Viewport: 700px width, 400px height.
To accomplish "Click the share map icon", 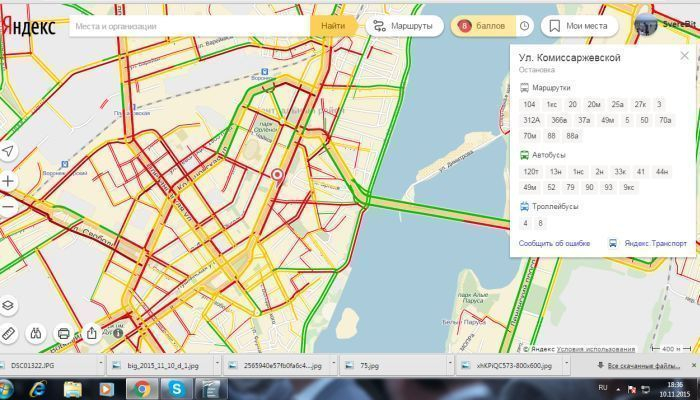I will tap(92, 333).
